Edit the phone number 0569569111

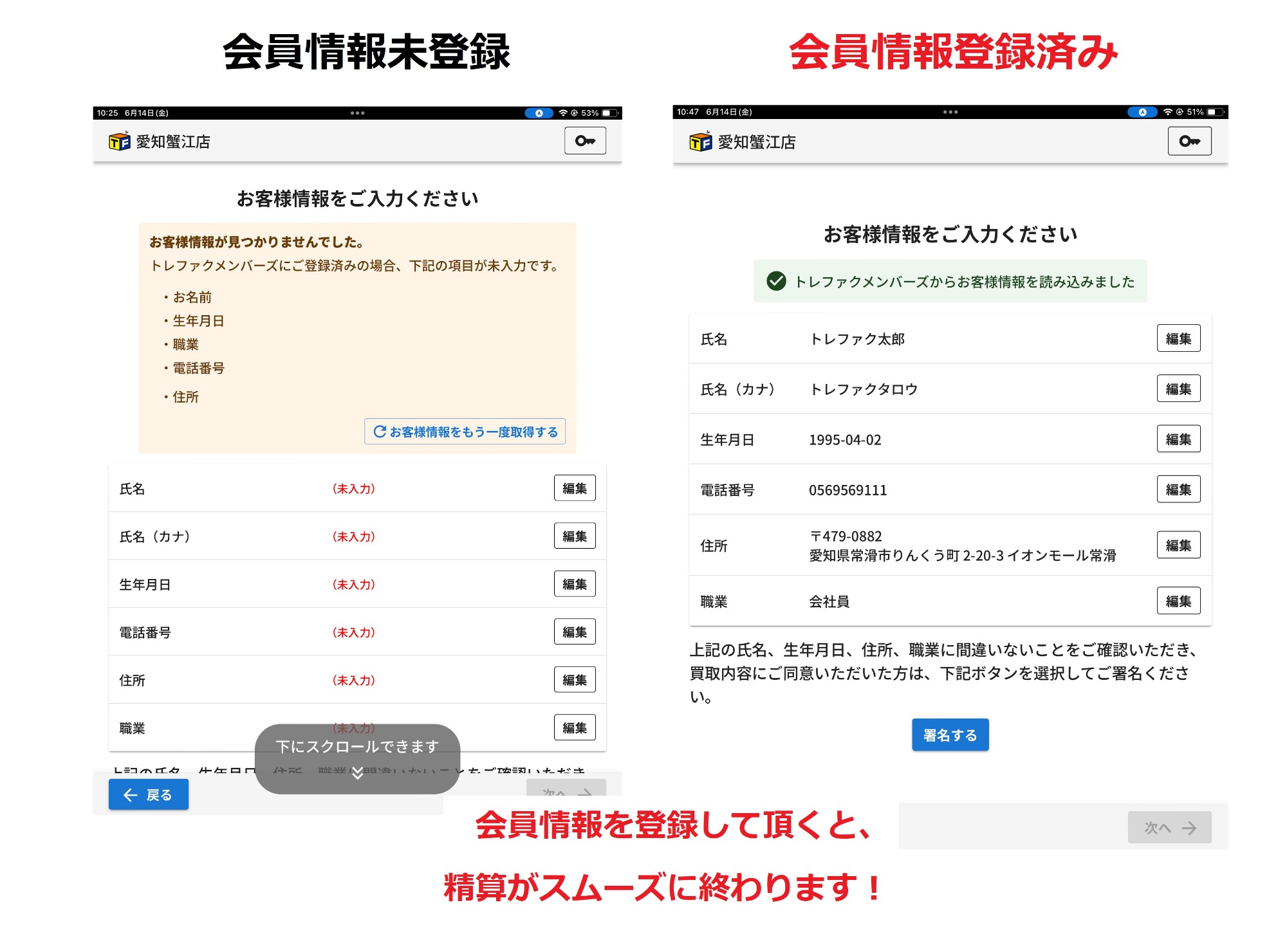click(1178, 490)
